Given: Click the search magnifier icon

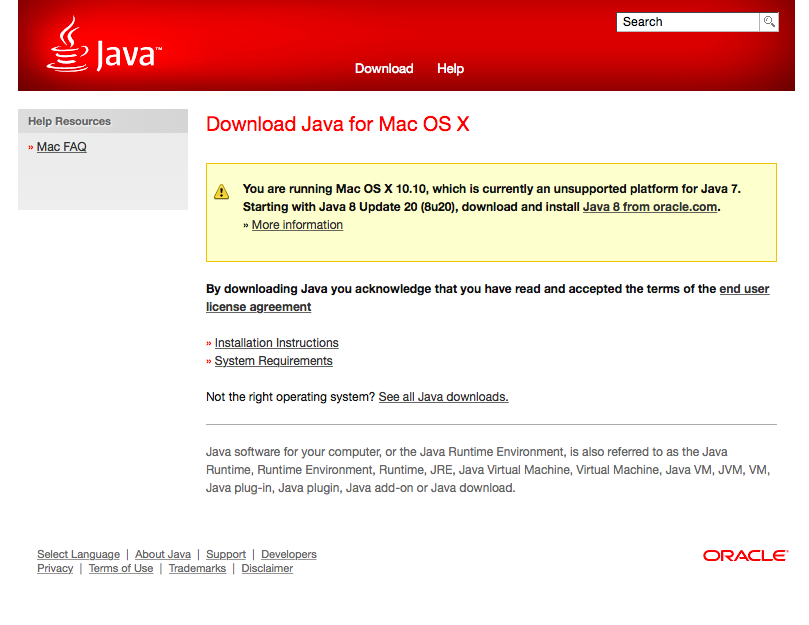Looking at the screenshot, I should (x=769, y=22).
